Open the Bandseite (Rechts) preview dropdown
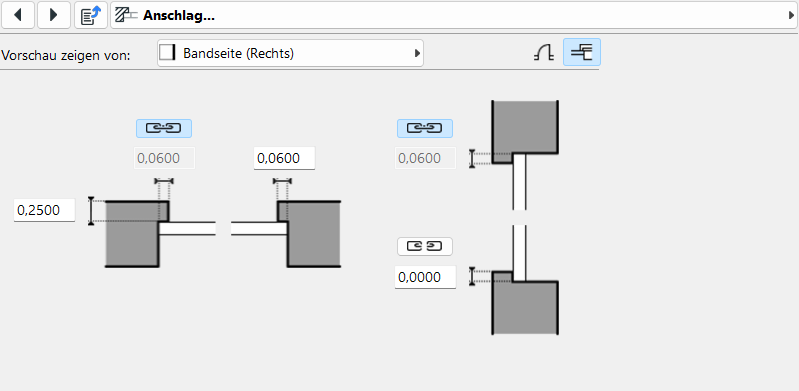 tap(290, 53)
